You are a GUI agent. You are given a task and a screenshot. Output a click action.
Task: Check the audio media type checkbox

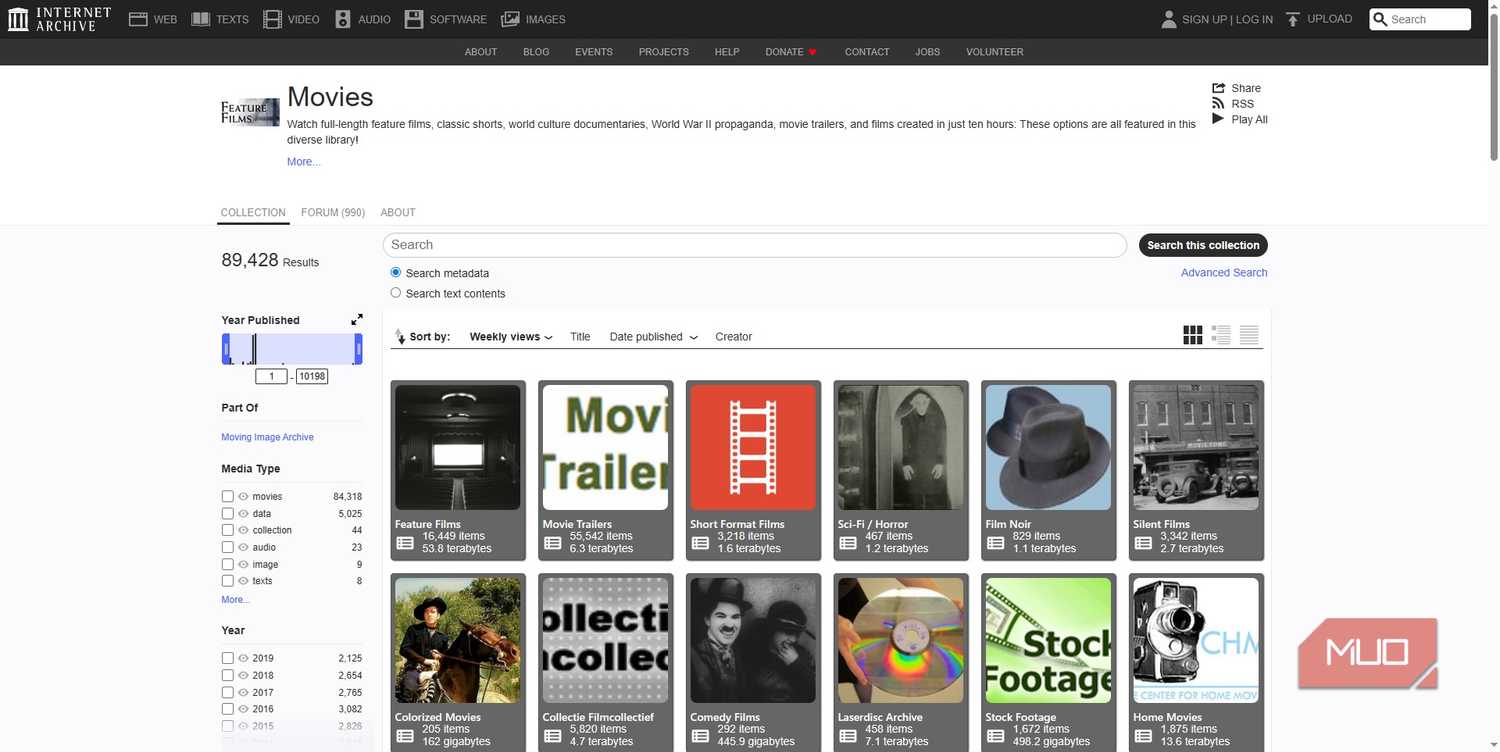[228, 547]
